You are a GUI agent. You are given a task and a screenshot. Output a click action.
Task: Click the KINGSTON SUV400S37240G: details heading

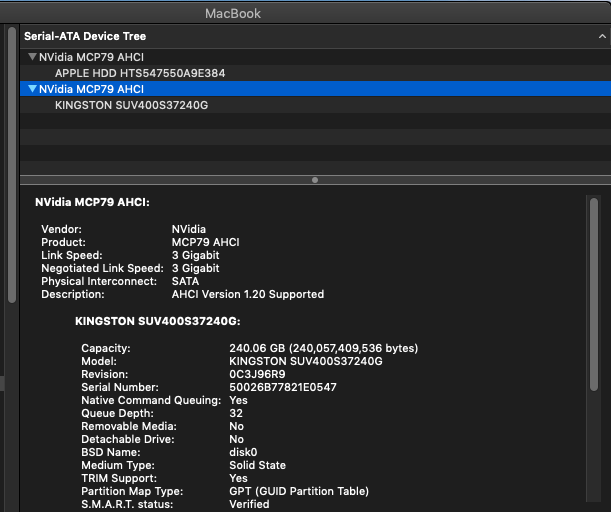pyautogui.click(x=158, y=321)
